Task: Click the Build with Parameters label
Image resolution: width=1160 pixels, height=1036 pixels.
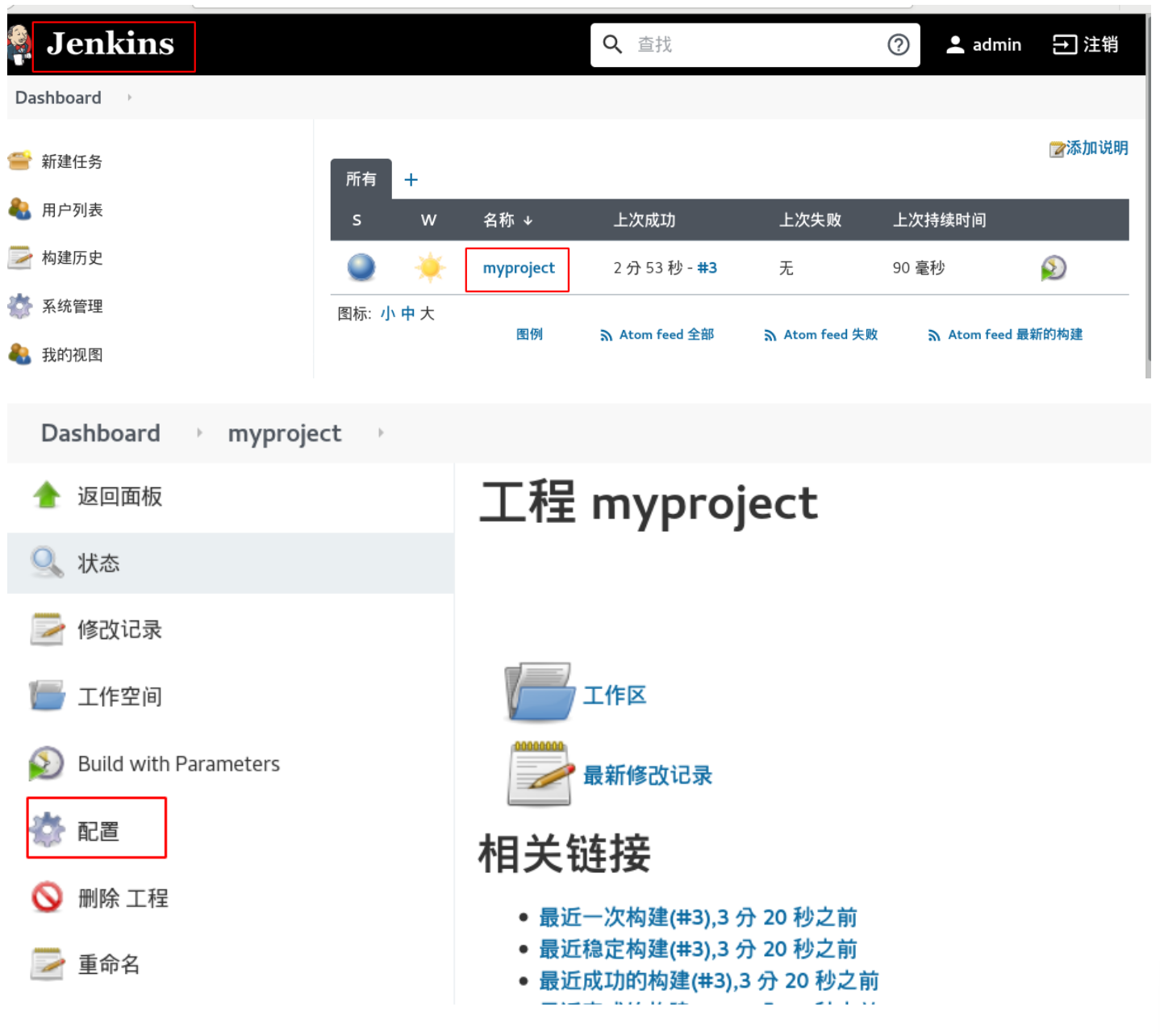Action: (x=179, y=764)
